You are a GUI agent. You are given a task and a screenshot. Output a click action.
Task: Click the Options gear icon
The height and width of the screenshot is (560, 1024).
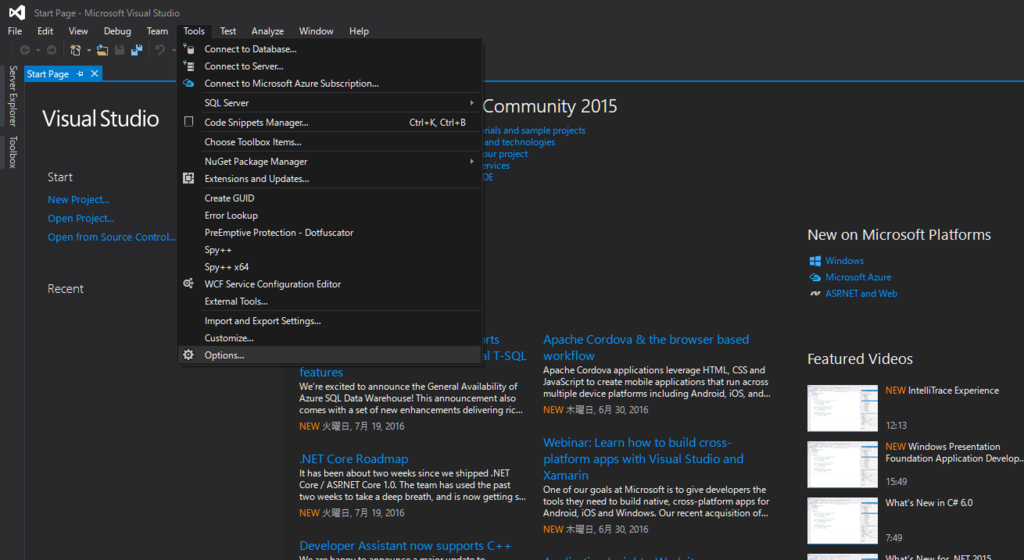pos(189,355)
